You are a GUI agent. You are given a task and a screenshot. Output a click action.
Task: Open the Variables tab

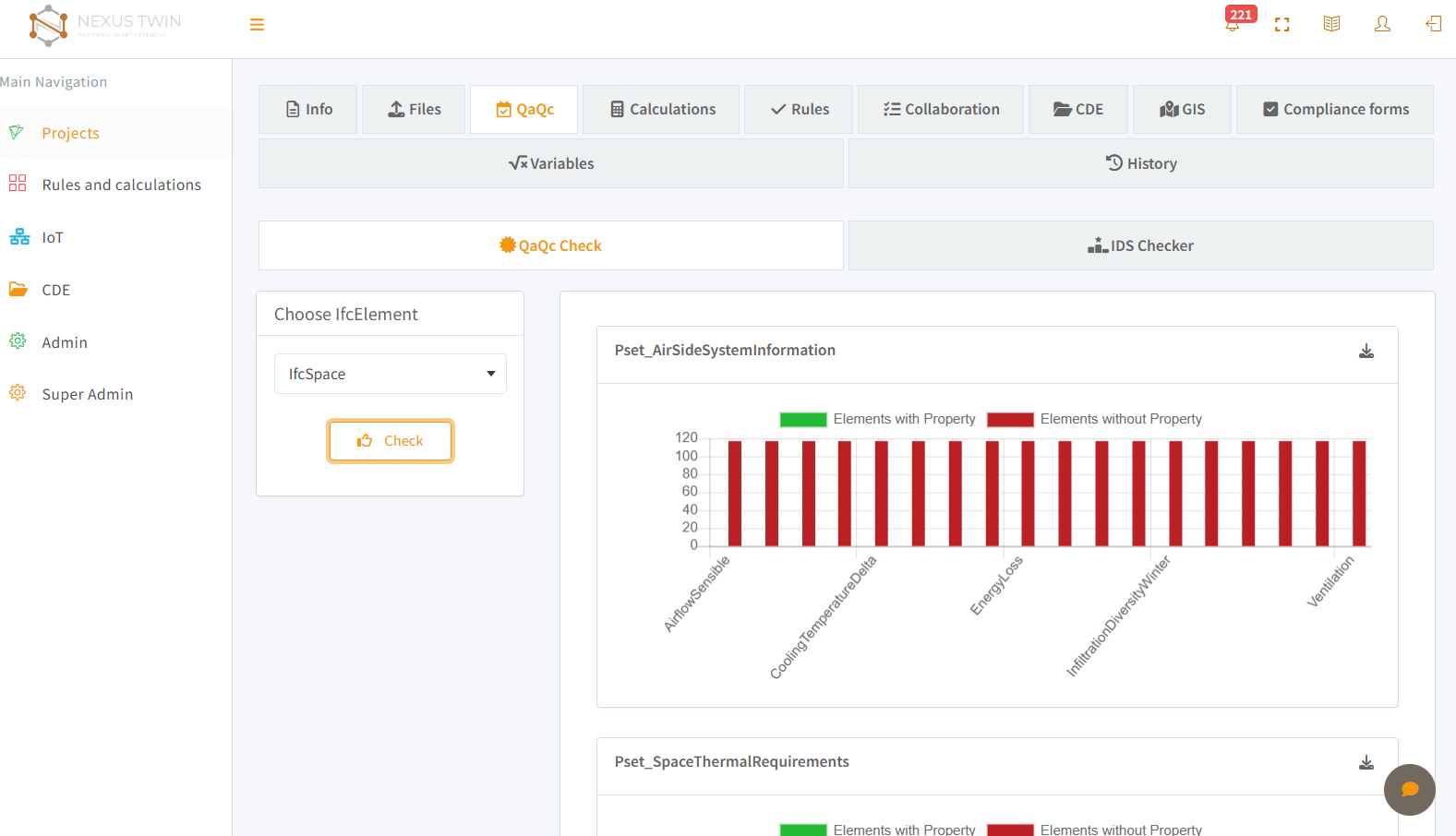(x=551, y=163)
